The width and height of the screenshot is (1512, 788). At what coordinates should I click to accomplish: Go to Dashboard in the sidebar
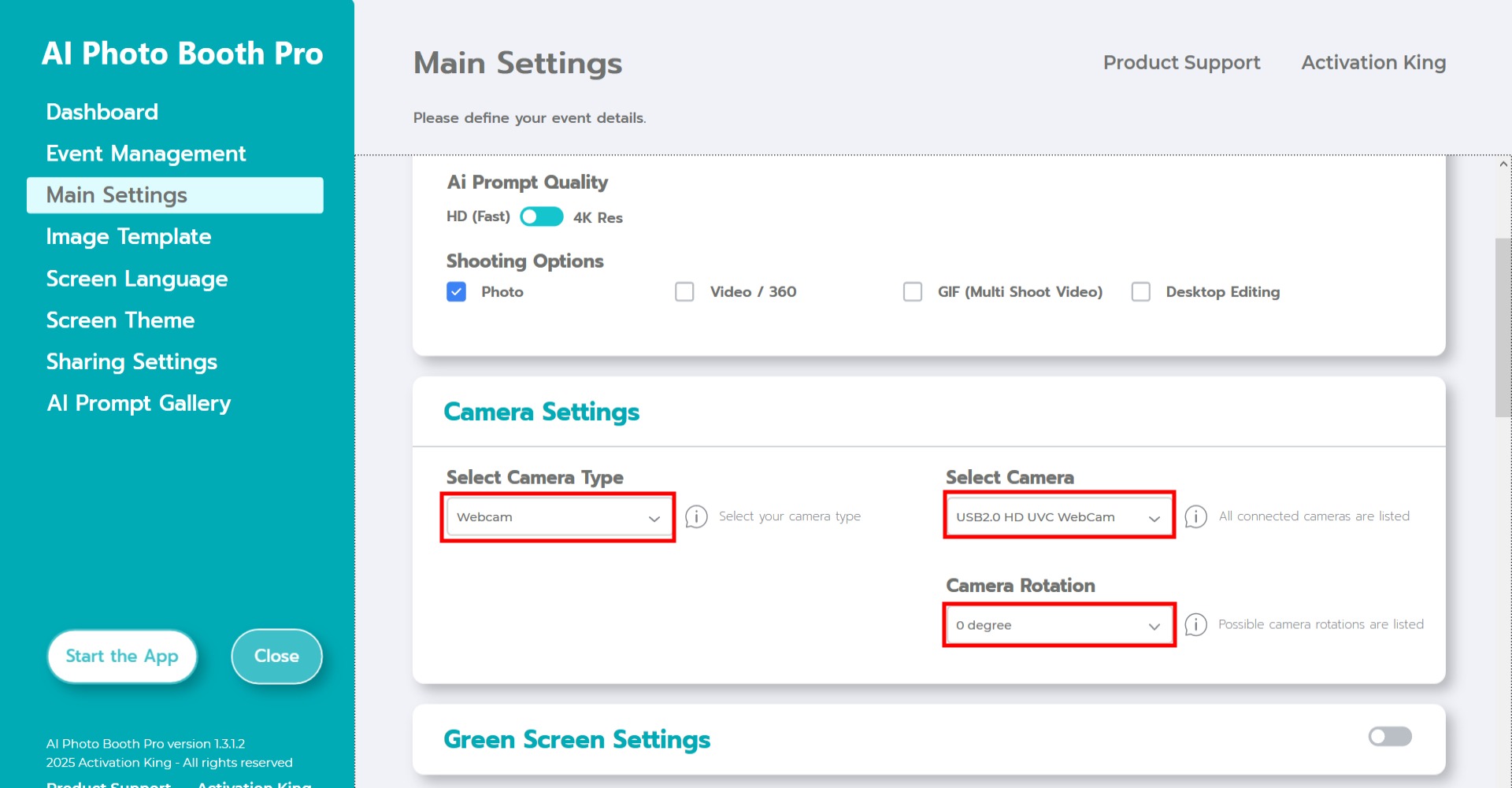click(x=102, y=112)
